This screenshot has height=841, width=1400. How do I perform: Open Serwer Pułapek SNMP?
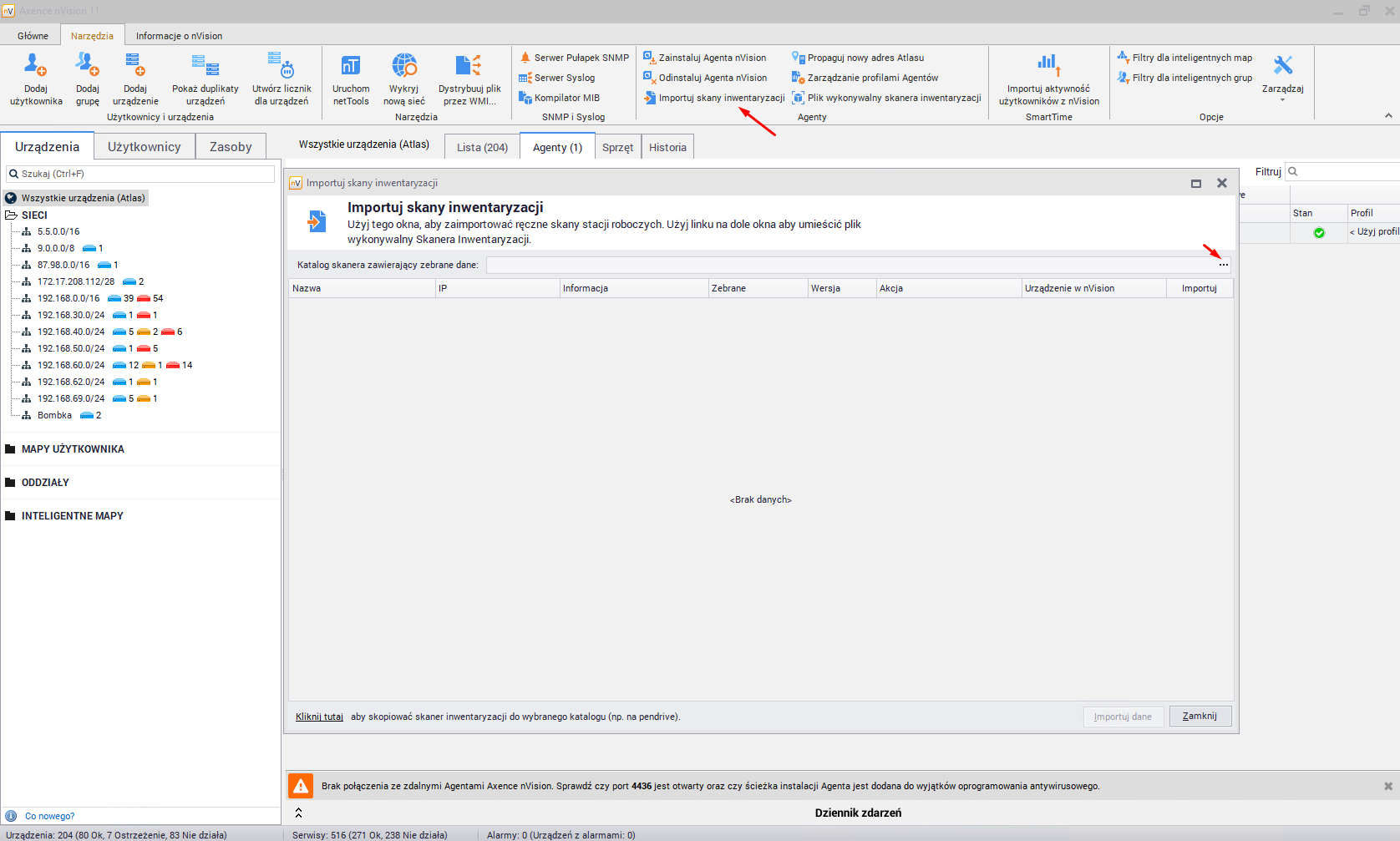click(574, 58)
